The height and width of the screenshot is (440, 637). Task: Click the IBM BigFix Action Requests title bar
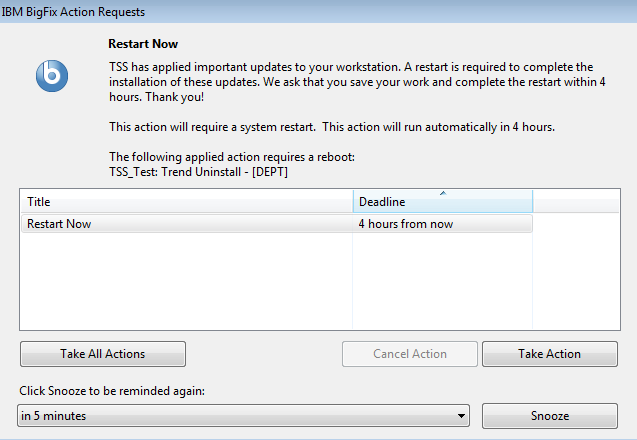pos(318,11)
